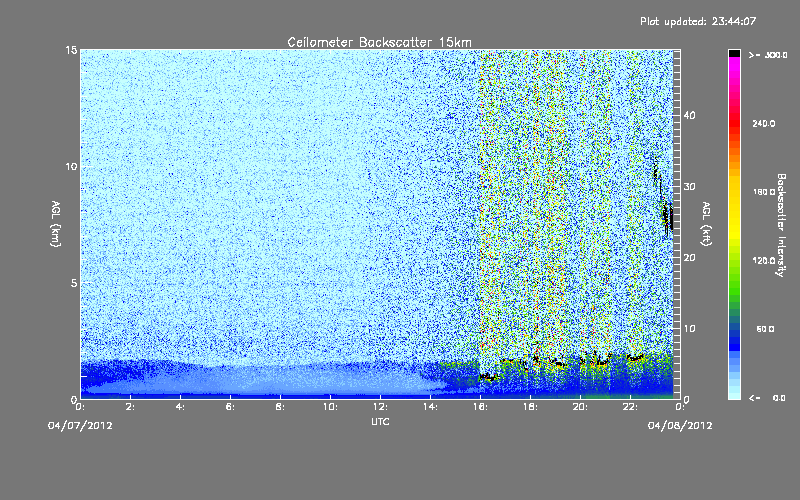Click the x-axis tick label 16:

pos(480,407)
